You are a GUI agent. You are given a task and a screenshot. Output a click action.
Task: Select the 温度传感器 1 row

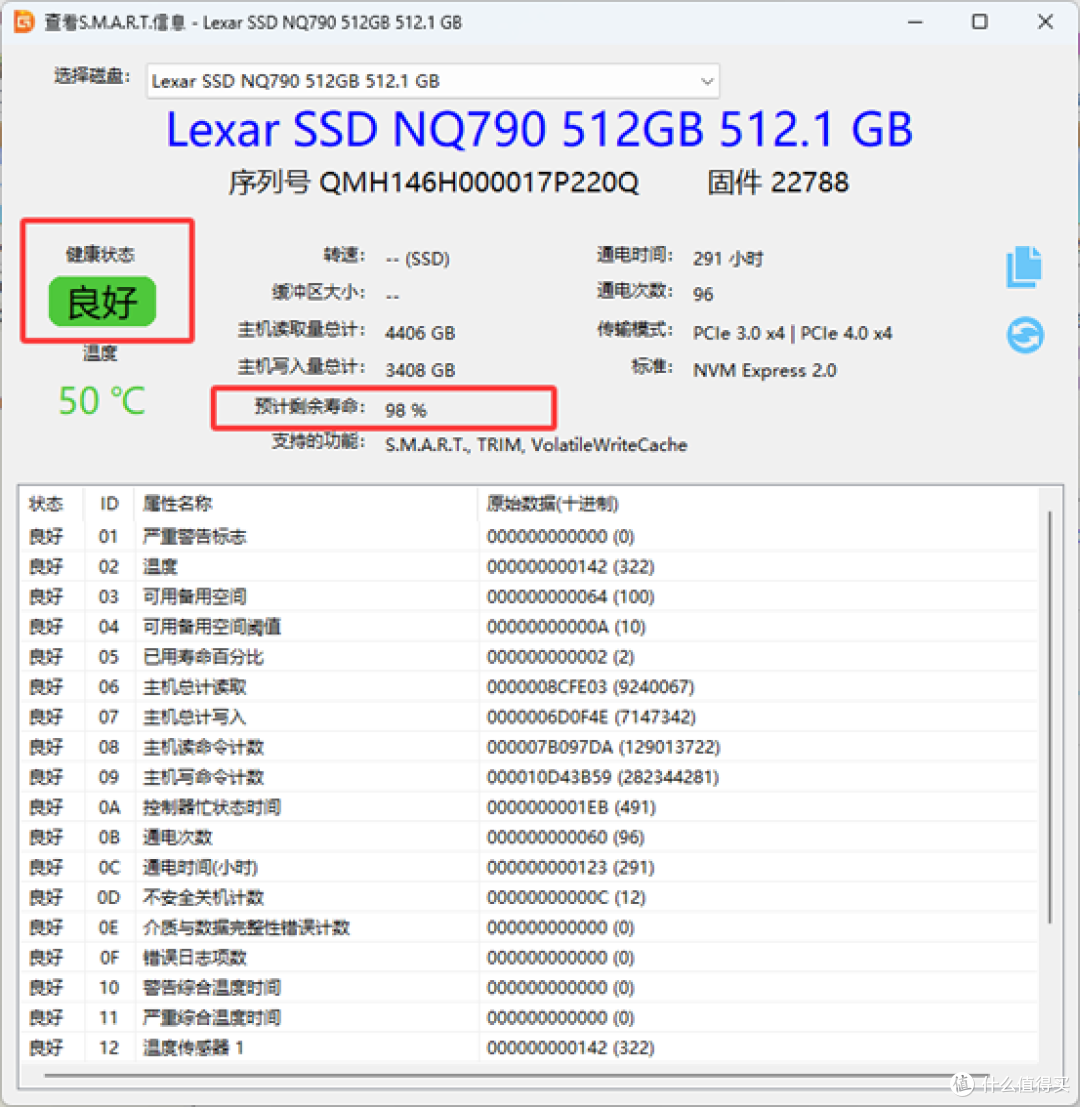(x=529, y=1048)
